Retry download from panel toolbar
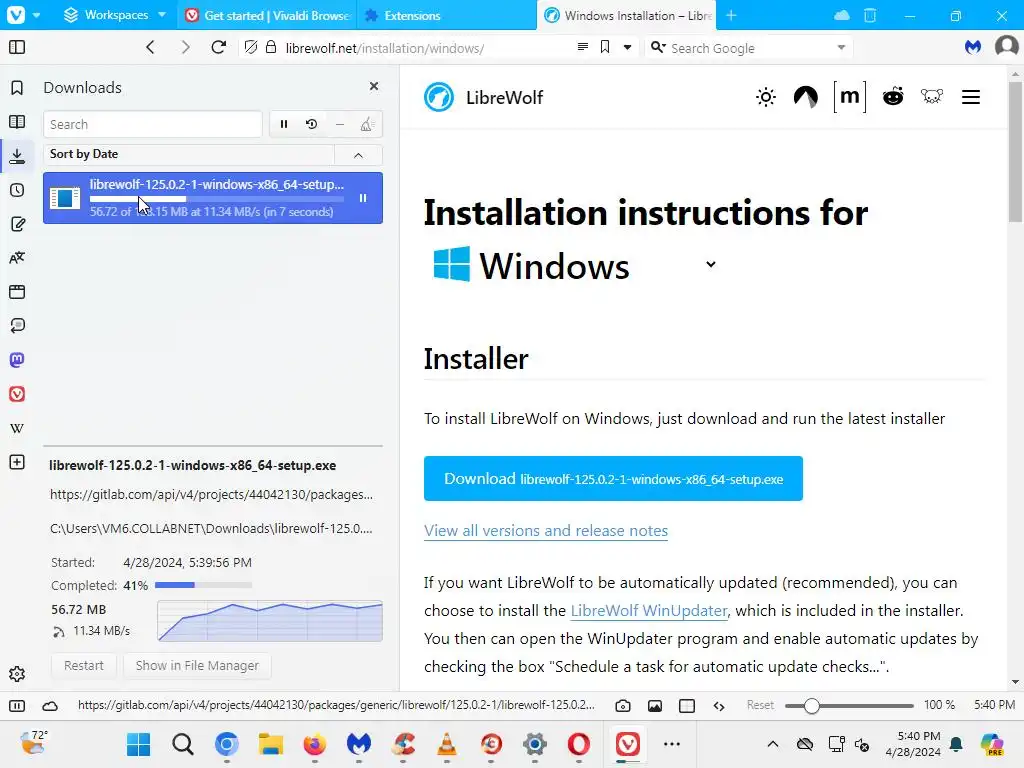 tap(312, 124)
